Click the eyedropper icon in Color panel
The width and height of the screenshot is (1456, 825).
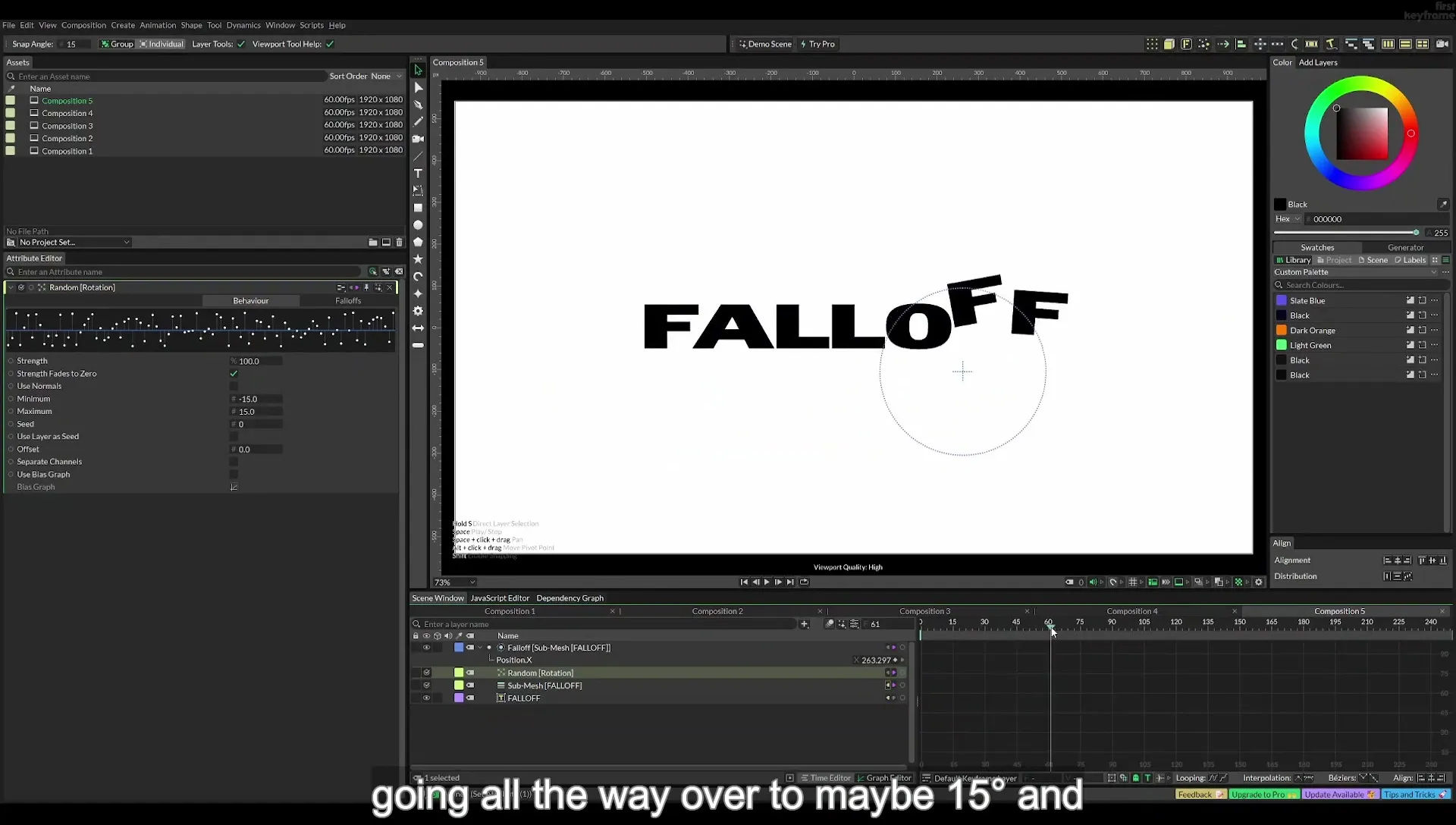pos(1443,204)
